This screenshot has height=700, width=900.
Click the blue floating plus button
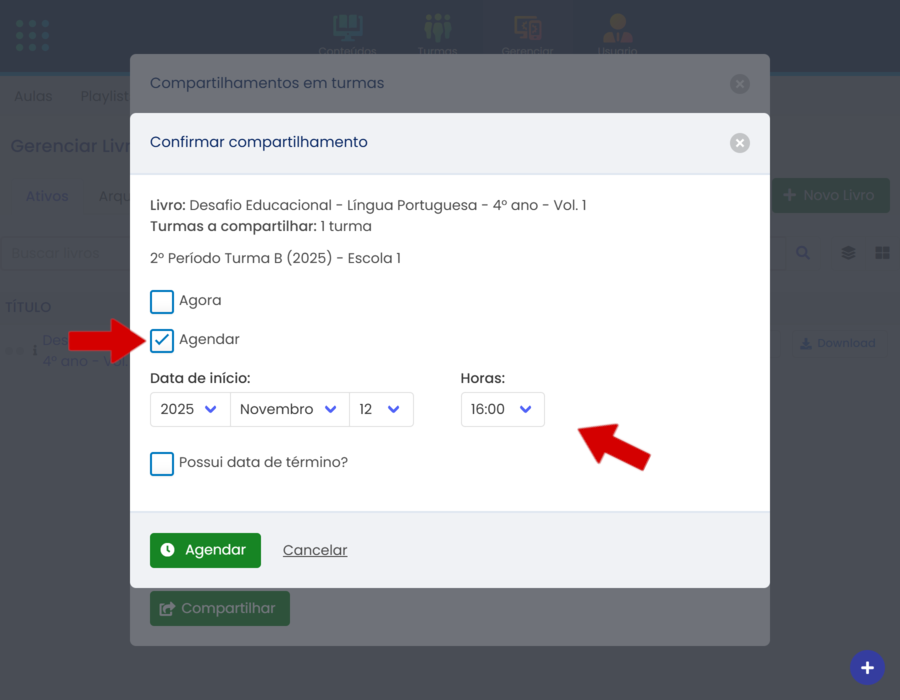click(867, 668)
